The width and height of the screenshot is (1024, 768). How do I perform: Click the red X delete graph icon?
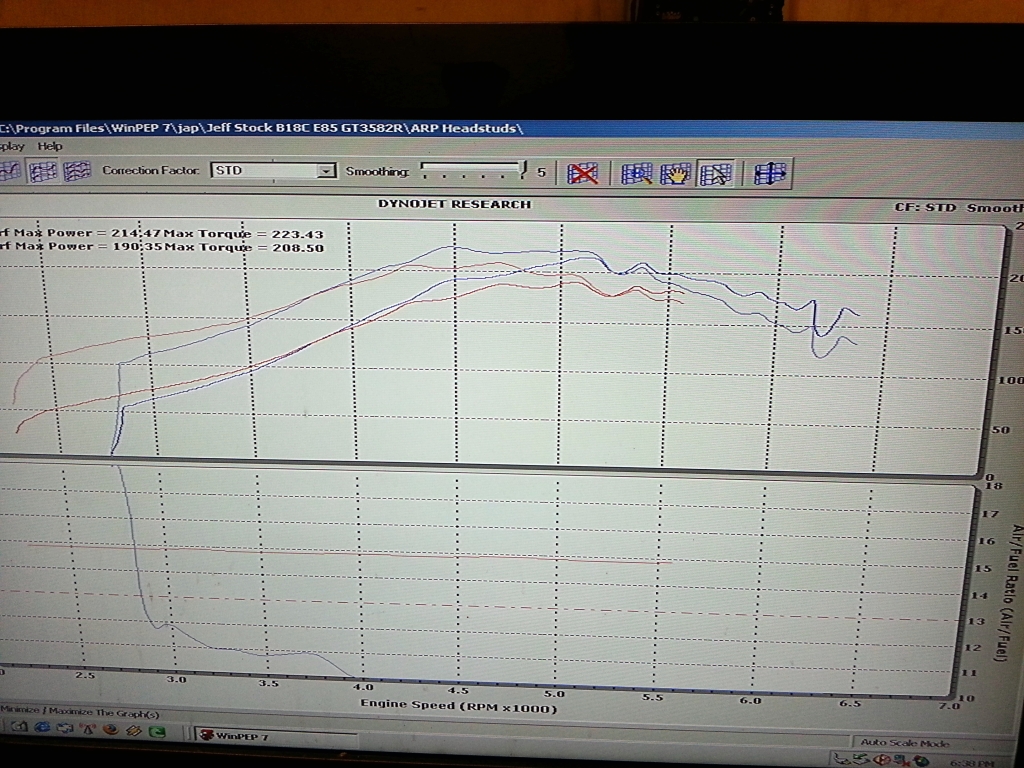click(582, 174)
